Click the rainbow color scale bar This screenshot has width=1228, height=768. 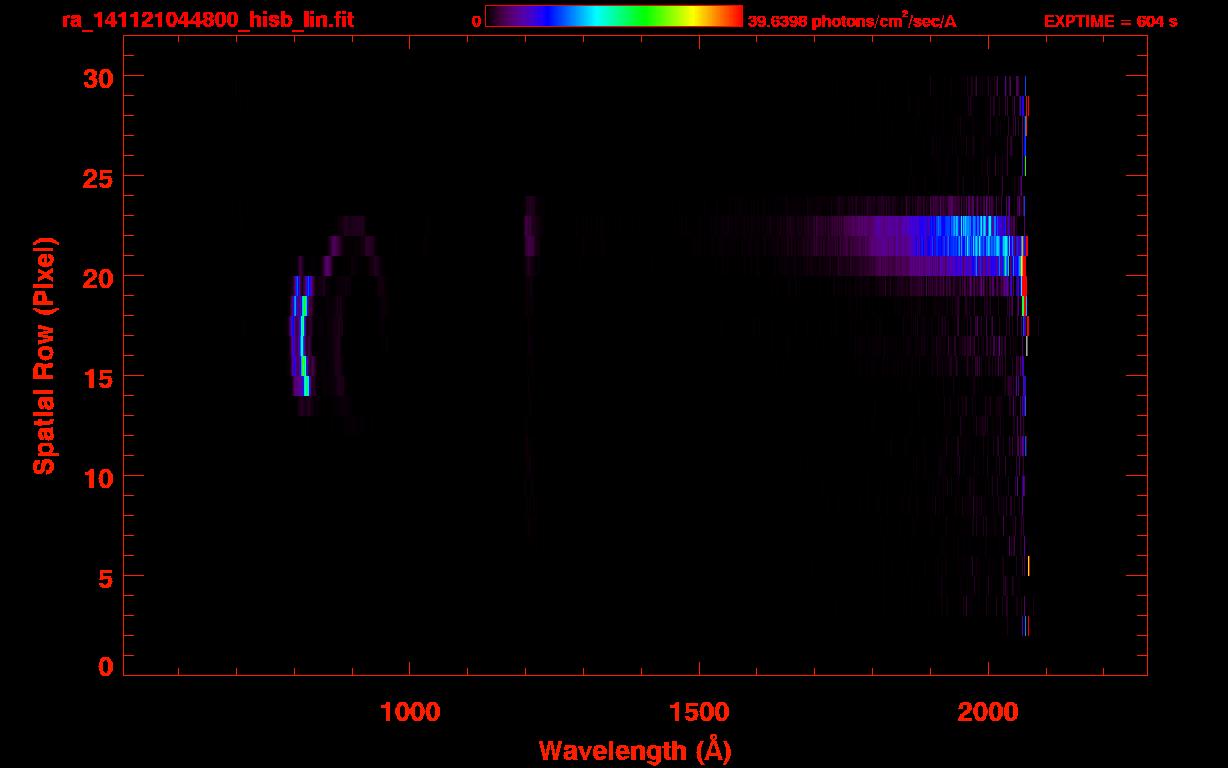tap(614, 17)
